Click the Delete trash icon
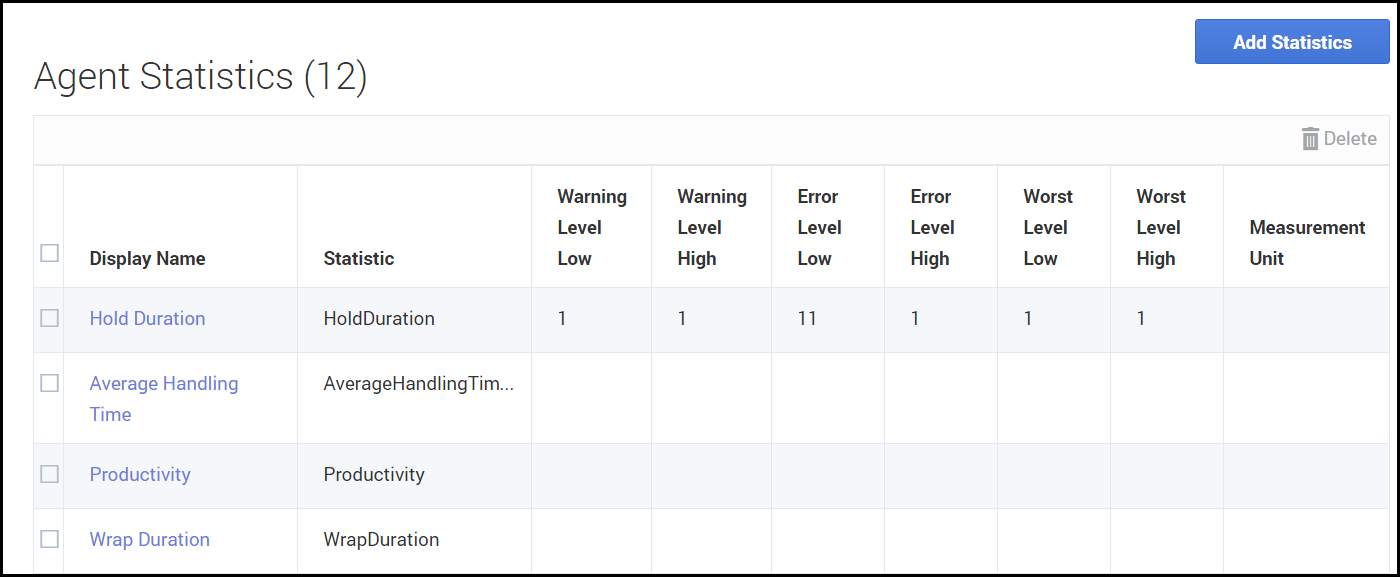 click(x=1310, y=139)
